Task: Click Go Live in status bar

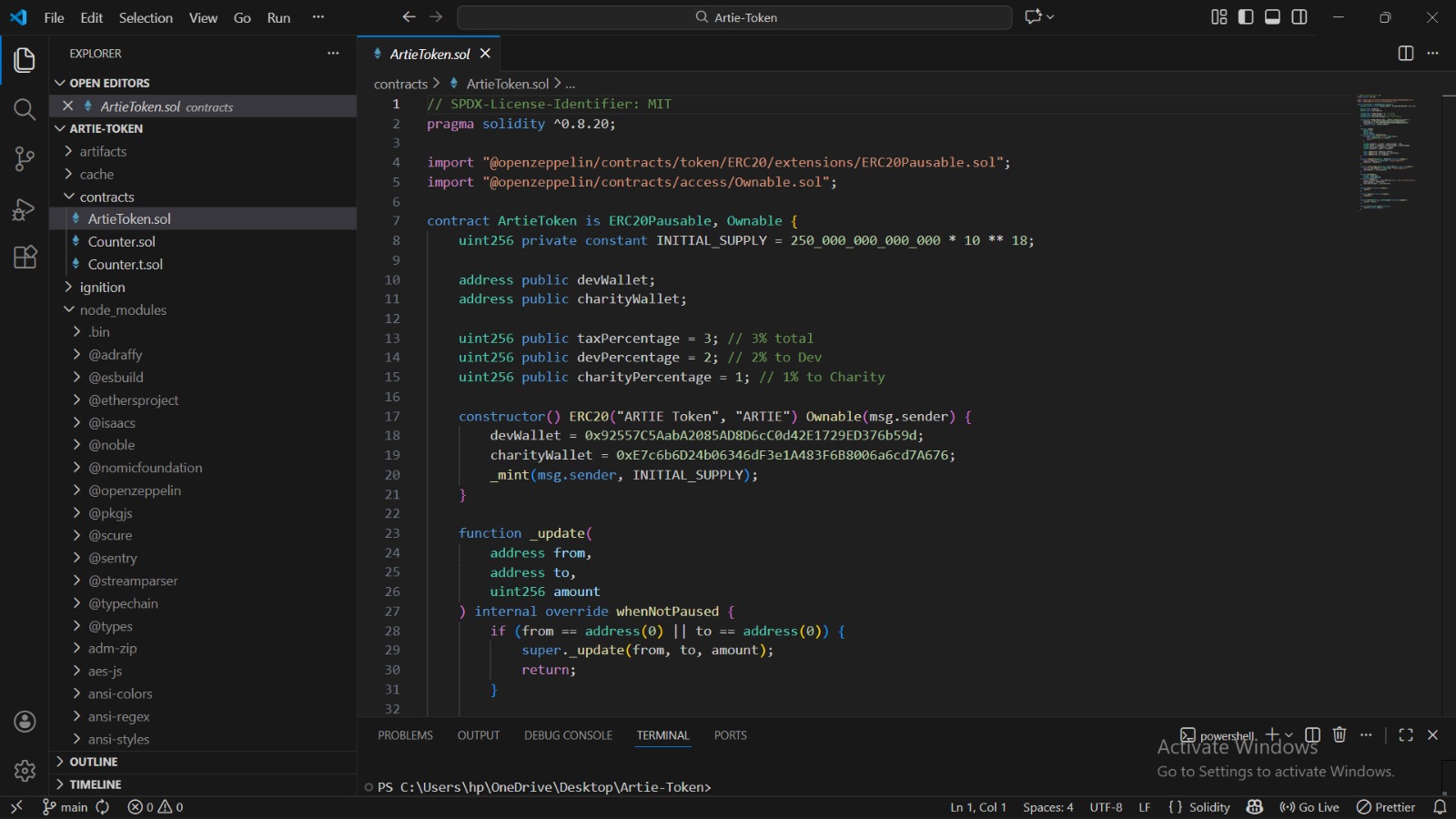Action: [x=1309, y=807]
